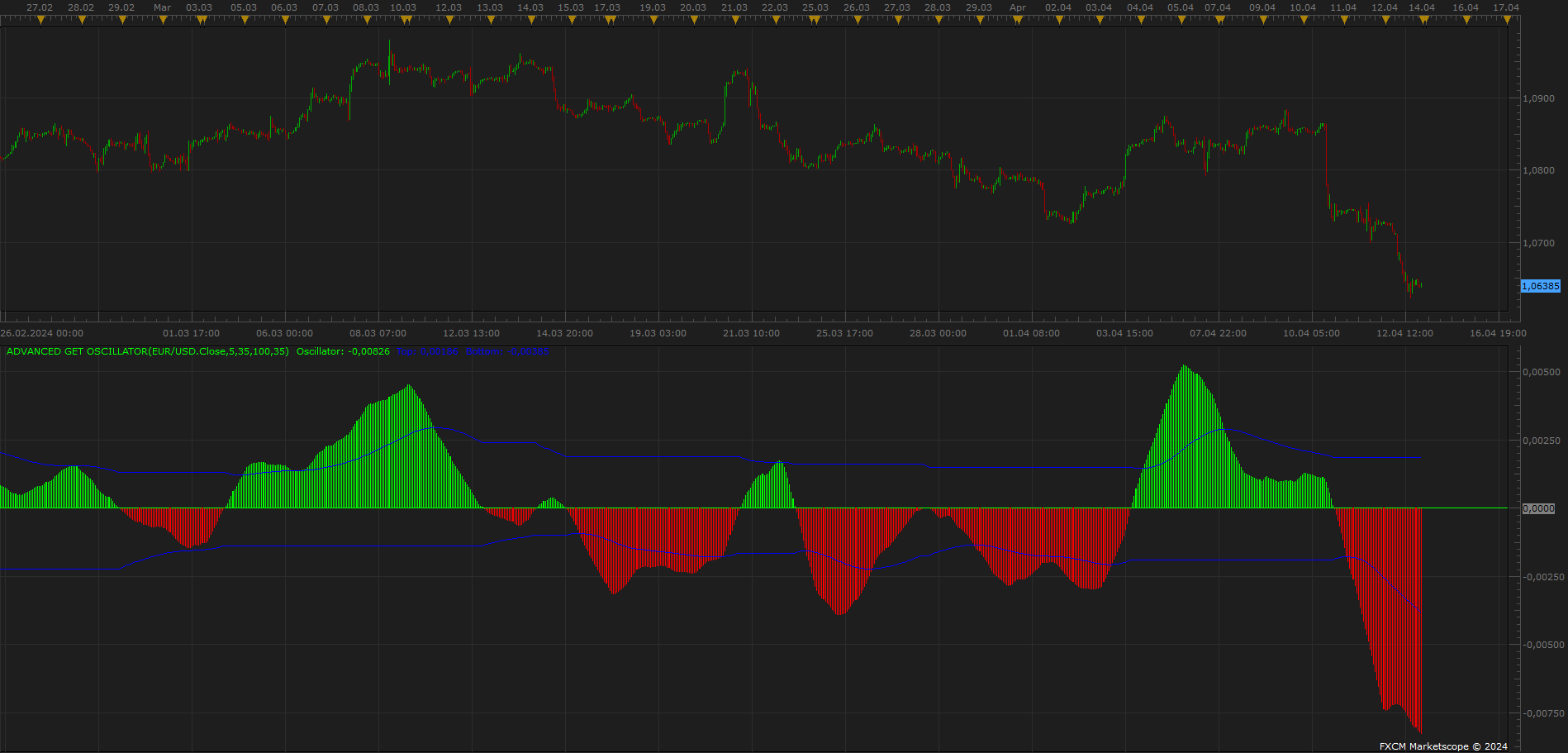Select the ADVANCED GET OSCILLATOR indicator label
This screenshot has width=1568, height=753.
tap(148, 351)
